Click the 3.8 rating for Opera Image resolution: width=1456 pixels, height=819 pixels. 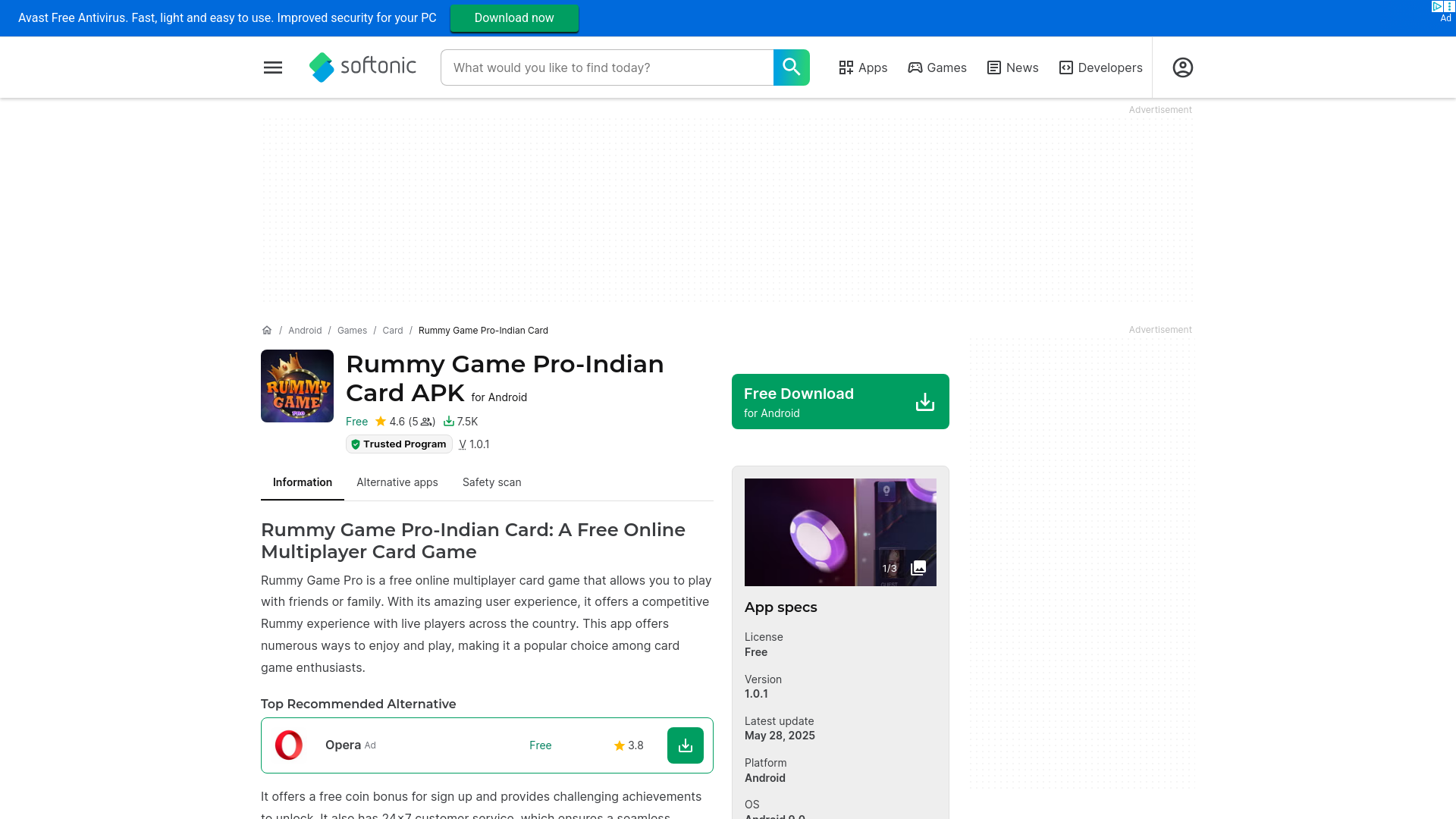click(x=629, y=745)
